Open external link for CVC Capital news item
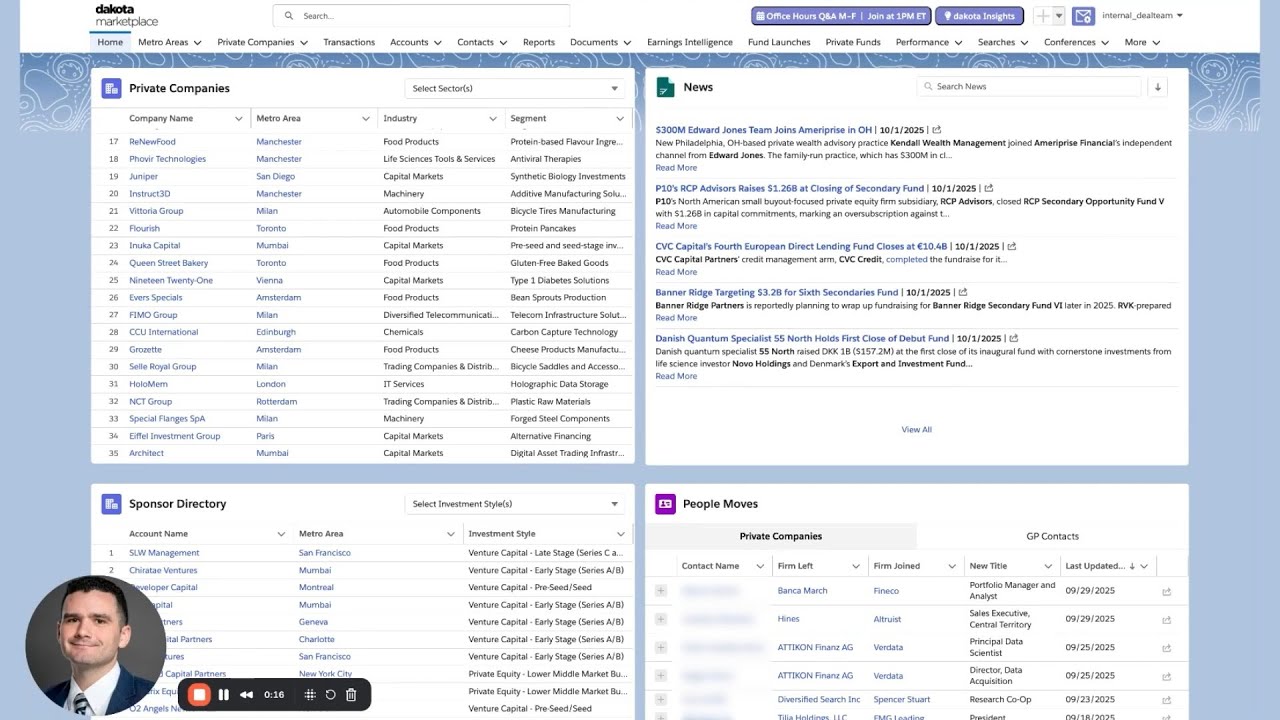Image resolution: width=1280 pixels, height=720 pixels. coord(1011,246)
